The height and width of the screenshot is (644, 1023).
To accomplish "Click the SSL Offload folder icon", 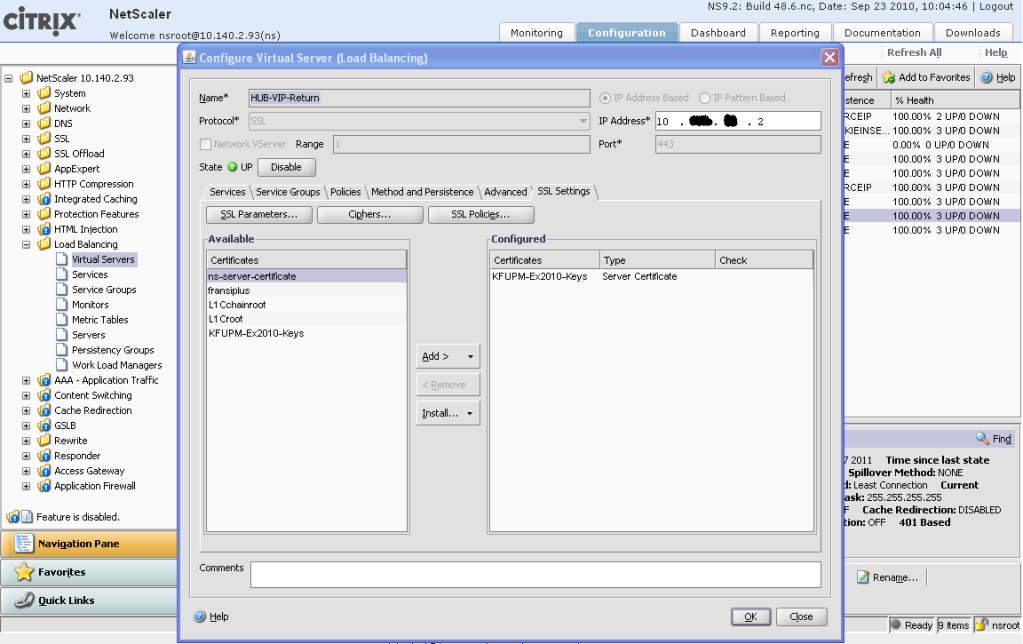I will click(44, 153).
